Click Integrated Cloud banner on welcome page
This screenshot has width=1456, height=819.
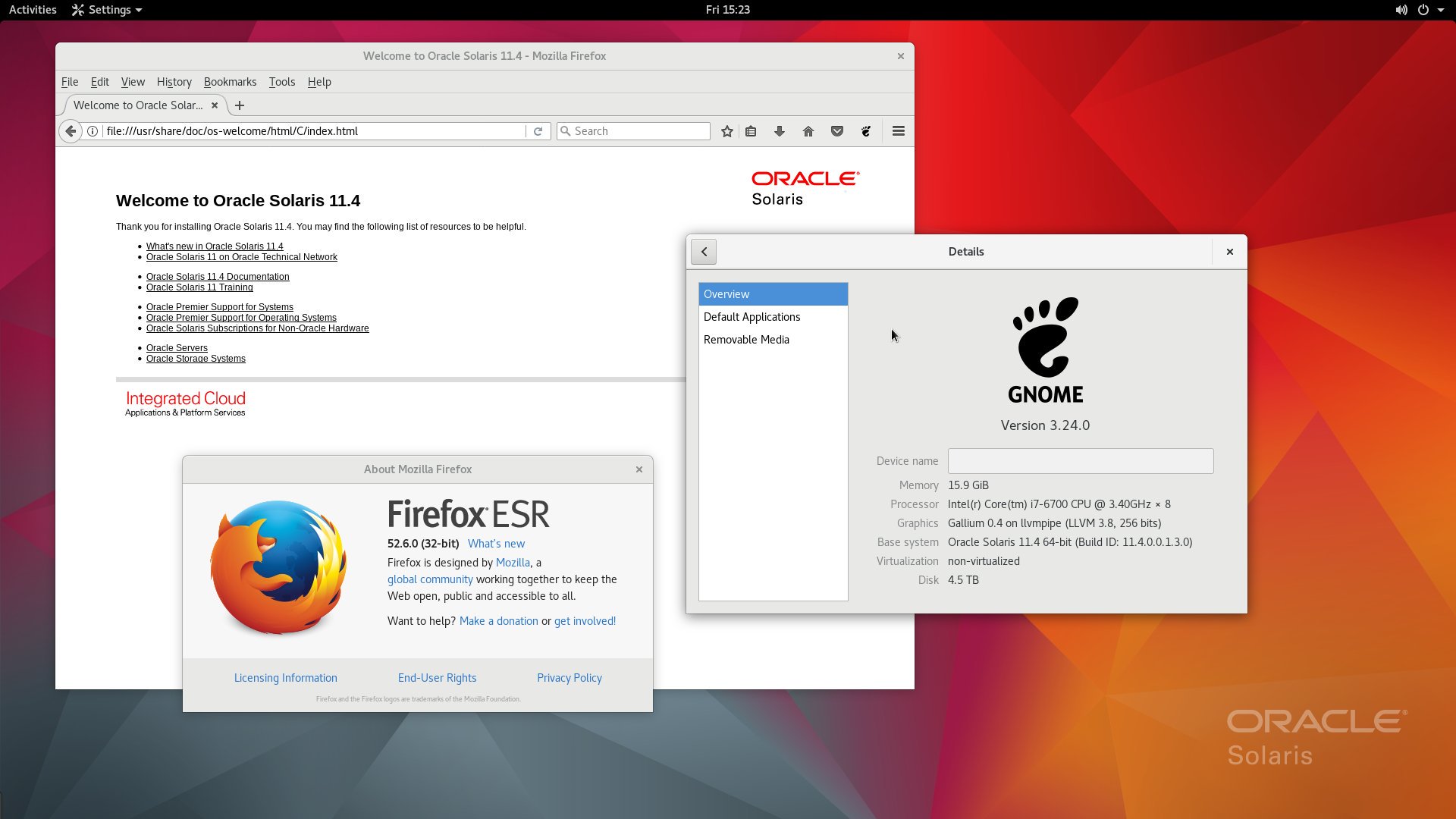[186, 403]
